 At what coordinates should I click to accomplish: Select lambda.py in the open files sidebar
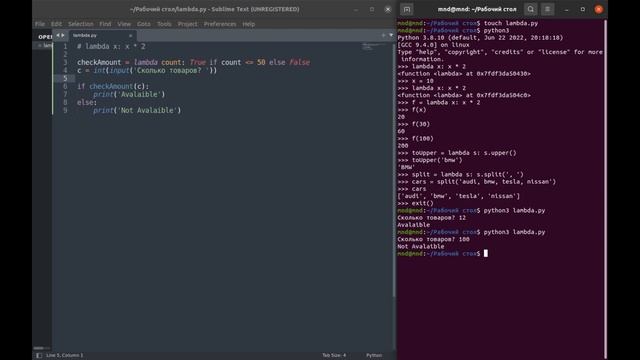(48, 45)
